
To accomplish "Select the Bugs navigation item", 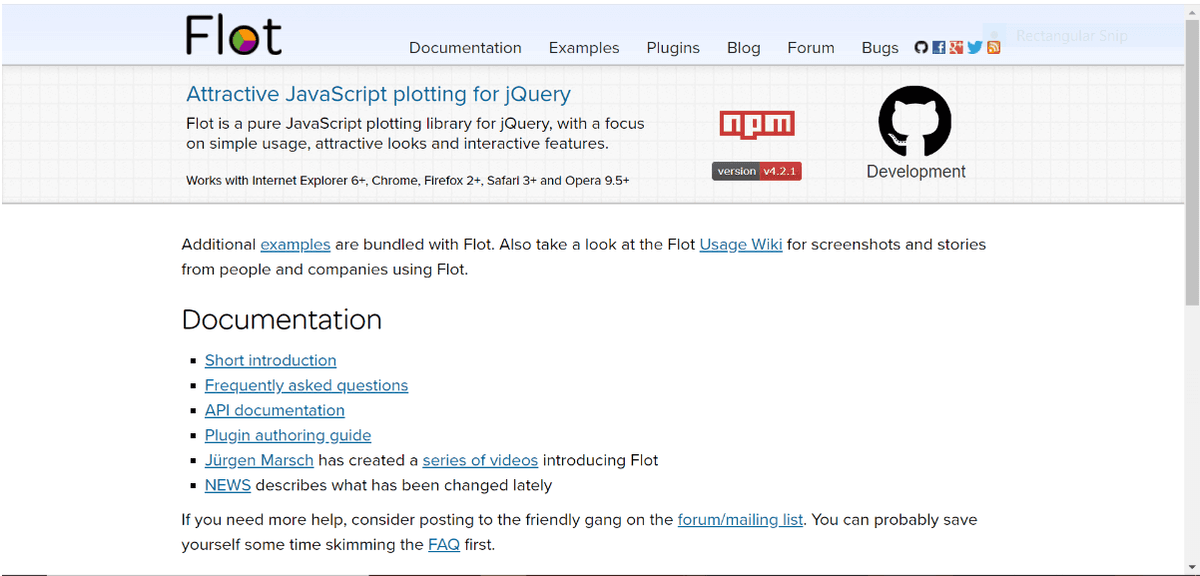I will (880, 48).
